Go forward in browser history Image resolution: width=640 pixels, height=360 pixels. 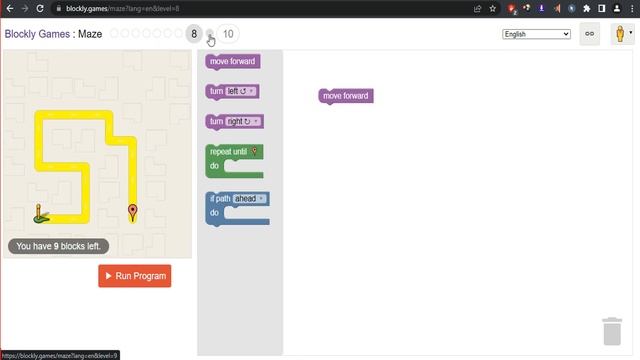(x=25, y=9)
